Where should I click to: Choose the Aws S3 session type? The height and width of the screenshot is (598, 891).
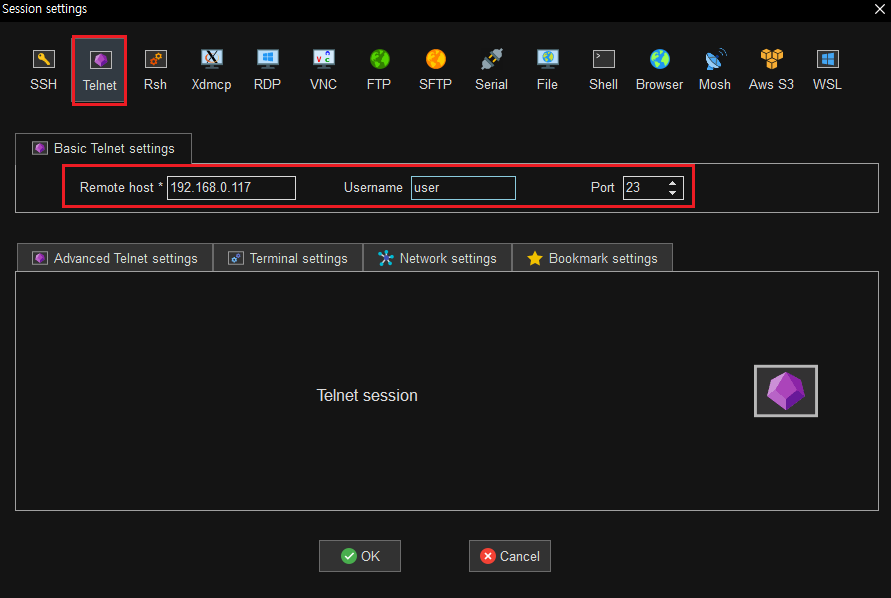coord(771,70)
